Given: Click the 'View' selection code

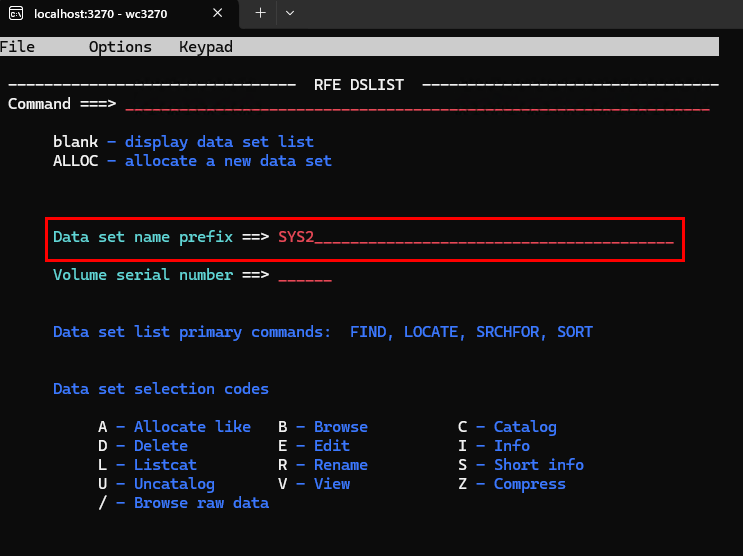Looking at the screenshot, I should (332, 483).
